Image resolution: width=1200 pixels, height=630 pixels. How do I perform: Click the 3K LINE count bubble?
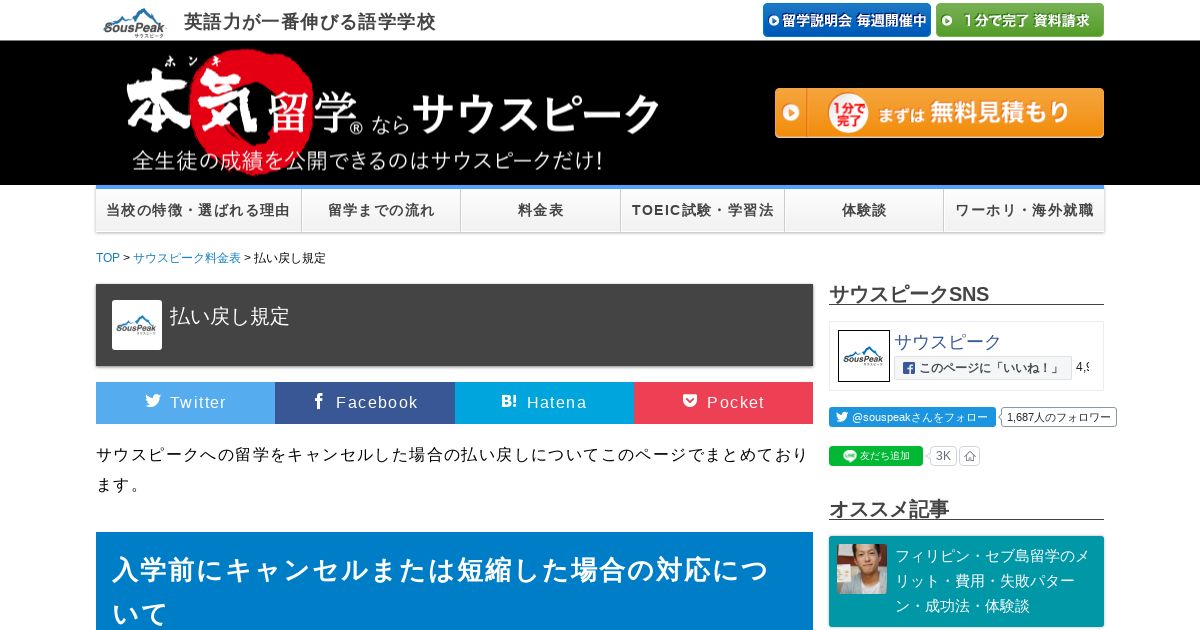tap(943, 456)
